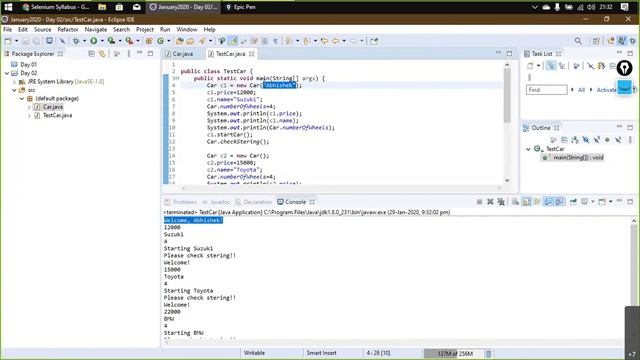Toggle Scheduled view in Task List

click(562, 66)
